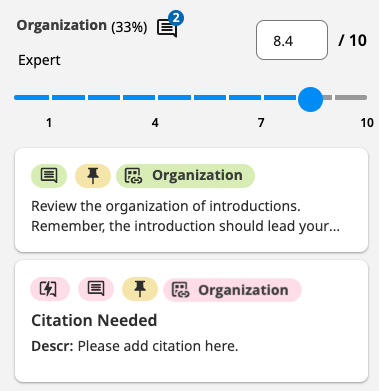This screenshot has width=379, height=391.
Task: Click the green Organization rubric tag
Action: click(185, 176)
